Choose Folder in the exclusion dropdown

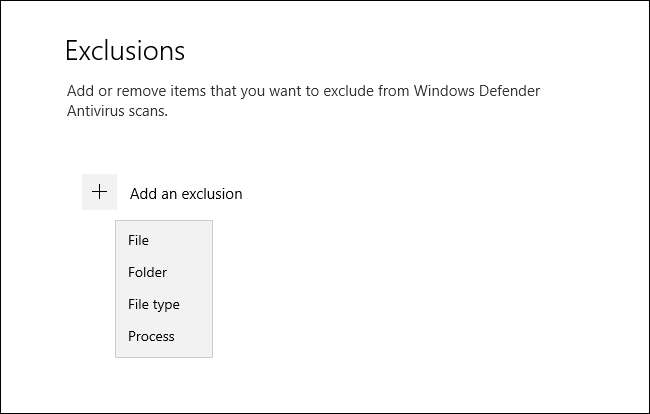pos(147,272)
